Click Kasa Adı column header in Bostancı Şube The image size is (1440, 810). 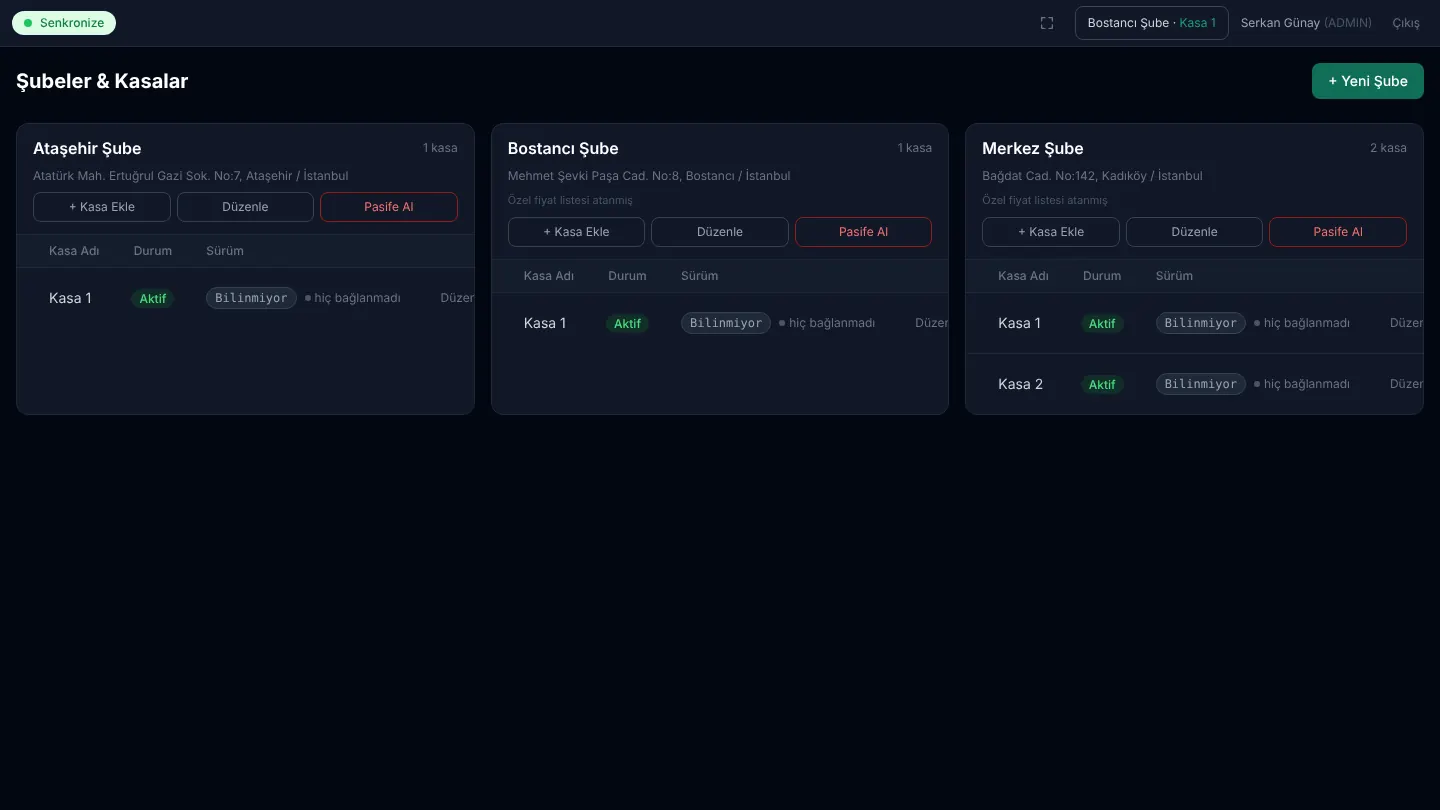point(549,276)
